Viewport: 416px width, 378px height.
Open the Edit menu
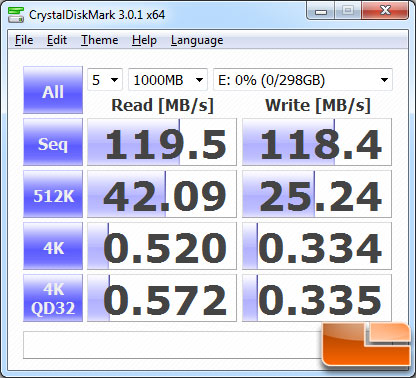point(57,40)
